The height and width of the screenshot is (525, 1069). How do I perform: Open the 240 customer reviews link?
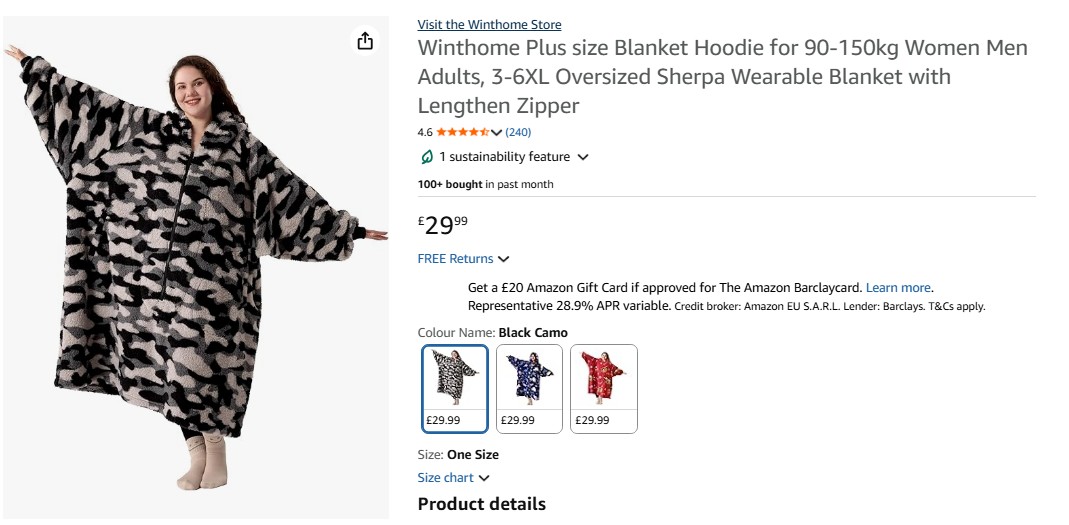click(518, 132)
